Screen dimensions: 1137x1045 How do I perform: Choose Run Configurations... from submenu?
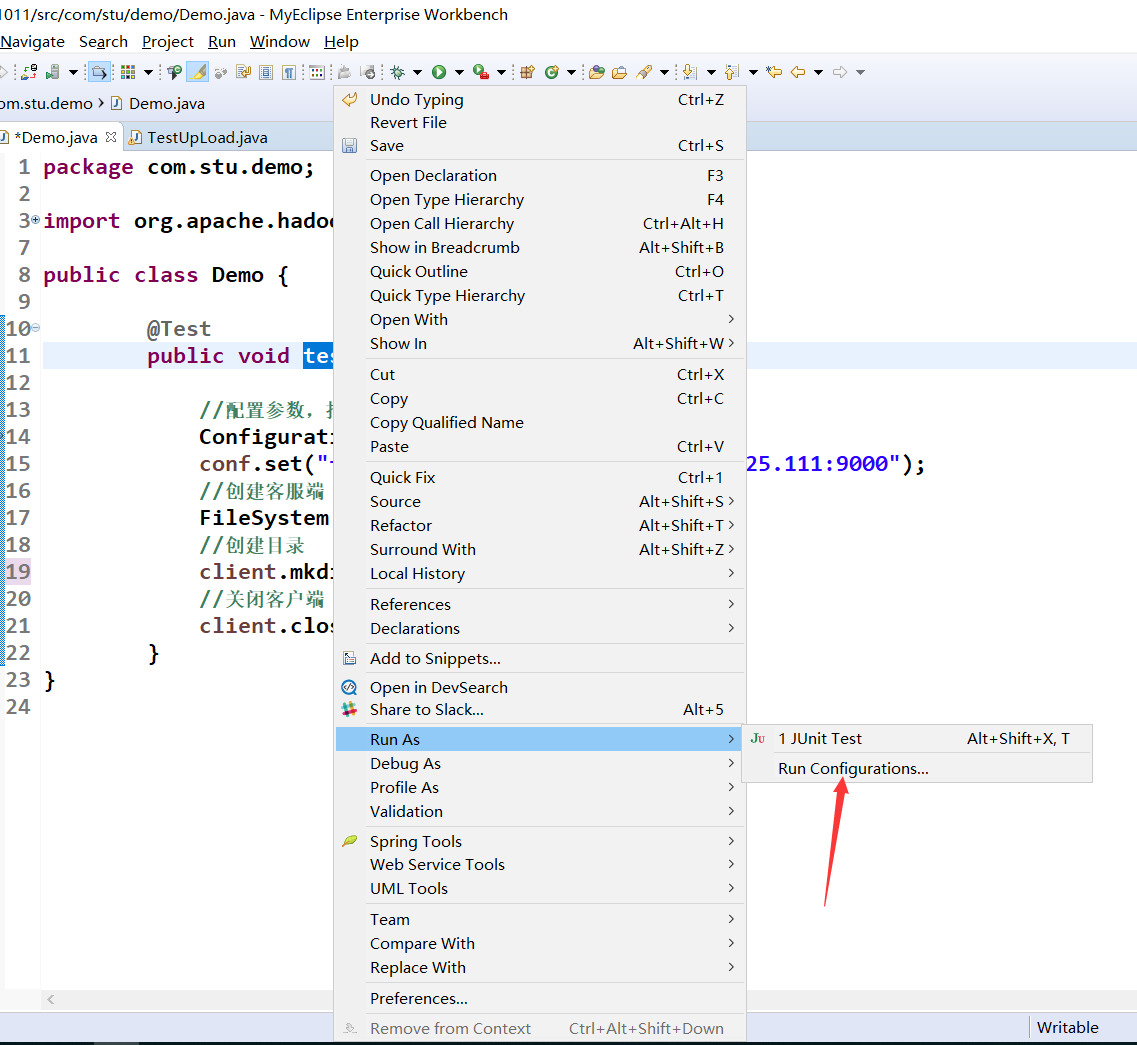tap(853, 769)
